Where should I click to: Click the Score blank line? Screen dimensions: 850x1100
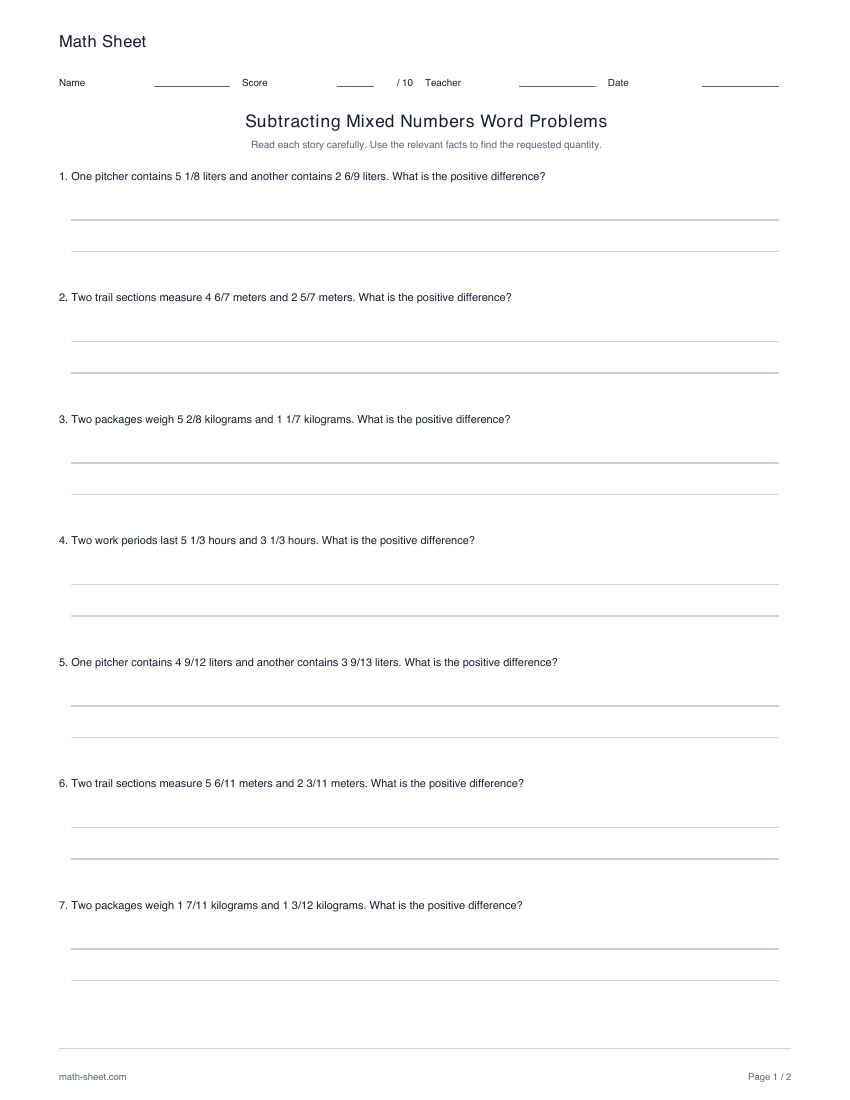355,86
